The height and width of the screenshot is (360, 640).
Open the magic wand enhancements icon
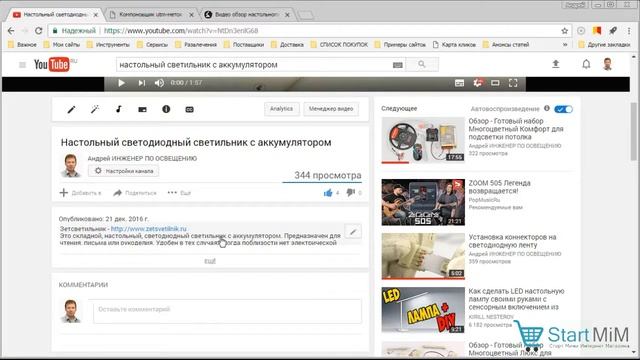[x=95, y=109]
